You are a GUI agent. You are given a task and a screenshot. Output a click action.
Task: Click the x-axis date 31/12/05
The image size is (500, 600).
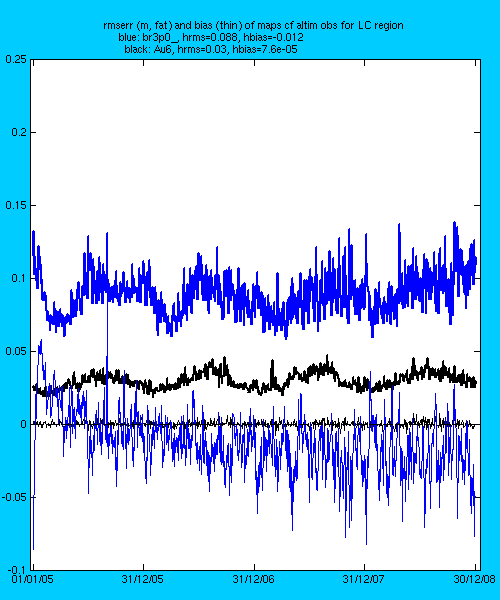click(143, 579)
